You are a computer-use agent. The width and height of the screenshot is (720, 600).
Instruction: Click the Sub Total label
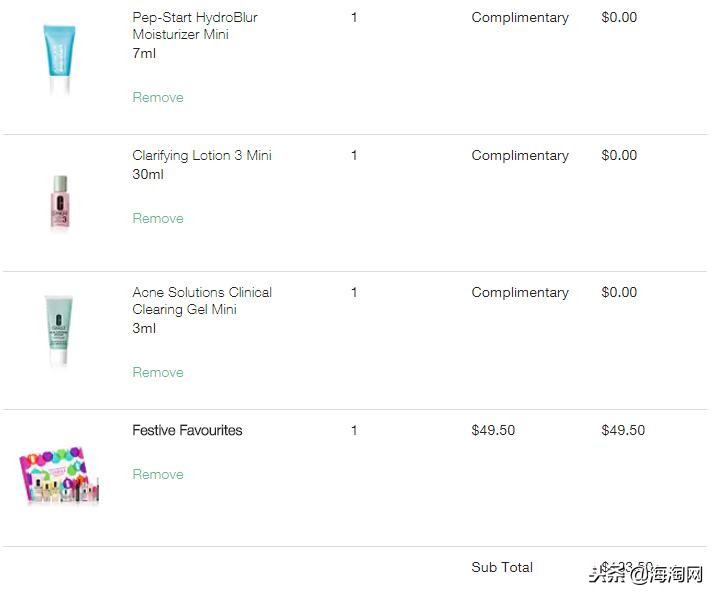(x=502, y=568)
